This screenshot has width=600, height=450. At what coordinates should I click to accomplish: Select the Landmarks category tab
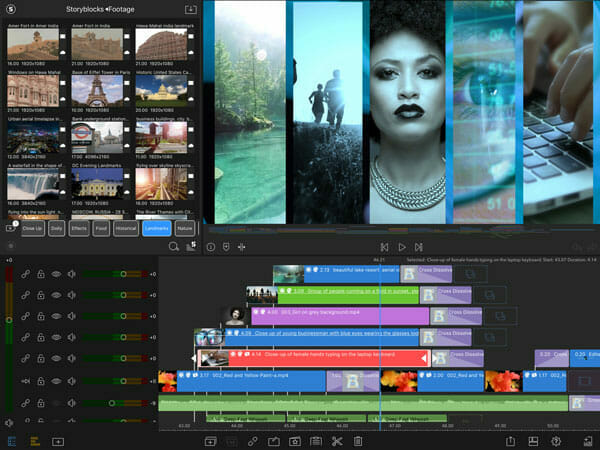[x=155, y=228]
